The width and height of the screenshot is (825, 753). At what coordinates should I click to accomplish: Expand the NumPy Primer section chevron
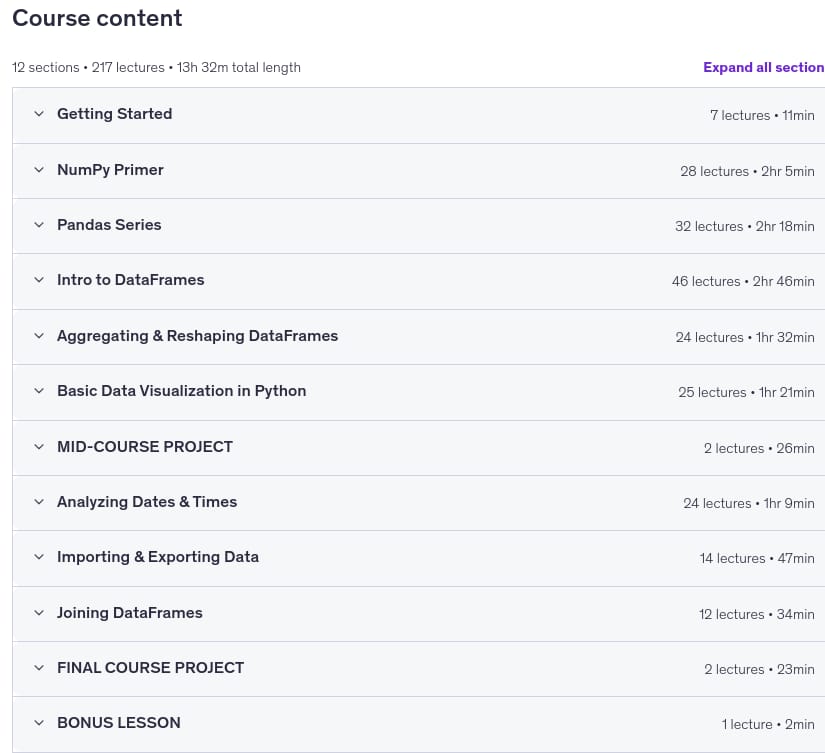point(39,169)
